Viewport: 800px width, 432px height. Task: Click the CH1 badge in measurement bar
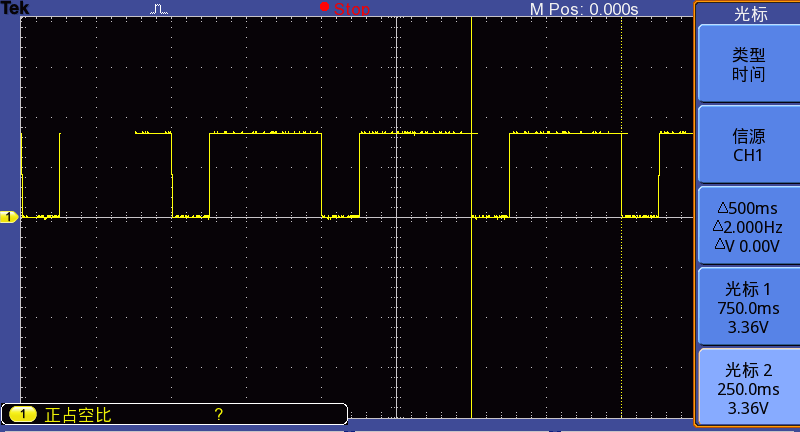(x=23, y=414)
